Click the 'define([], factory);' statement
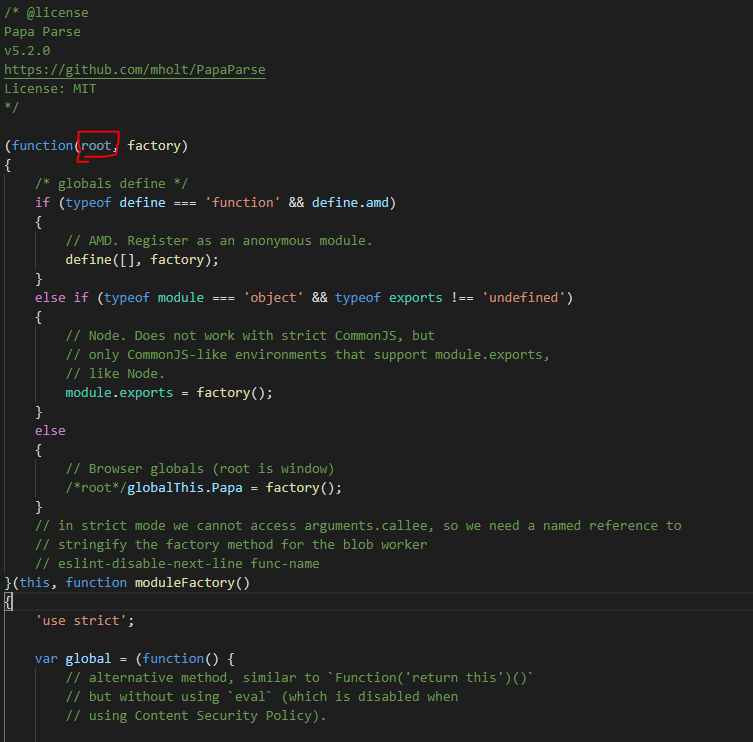Screen dimensions: 753x742 tap(142, 260)
